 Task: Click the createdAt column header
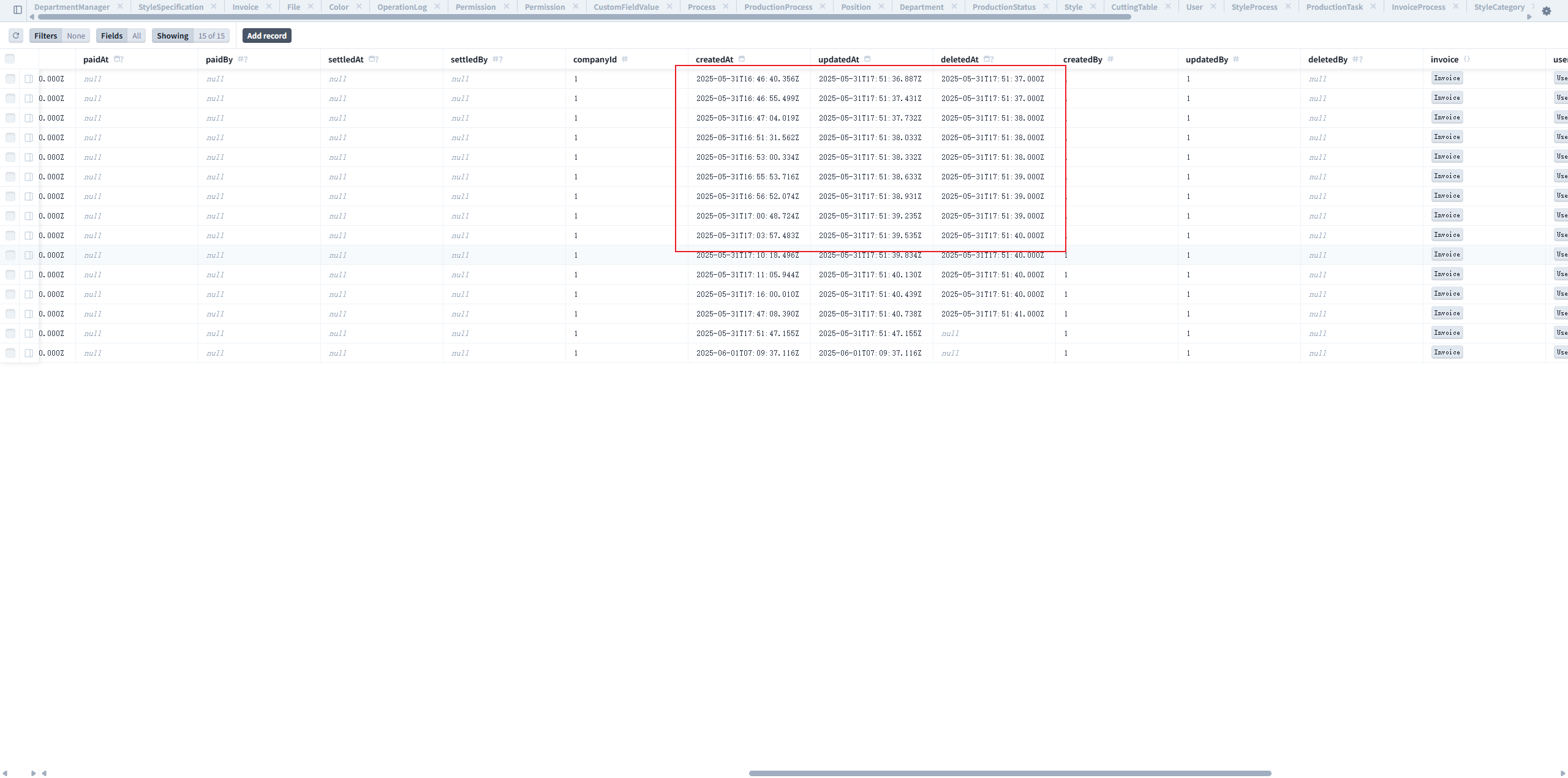click(714, 59)
